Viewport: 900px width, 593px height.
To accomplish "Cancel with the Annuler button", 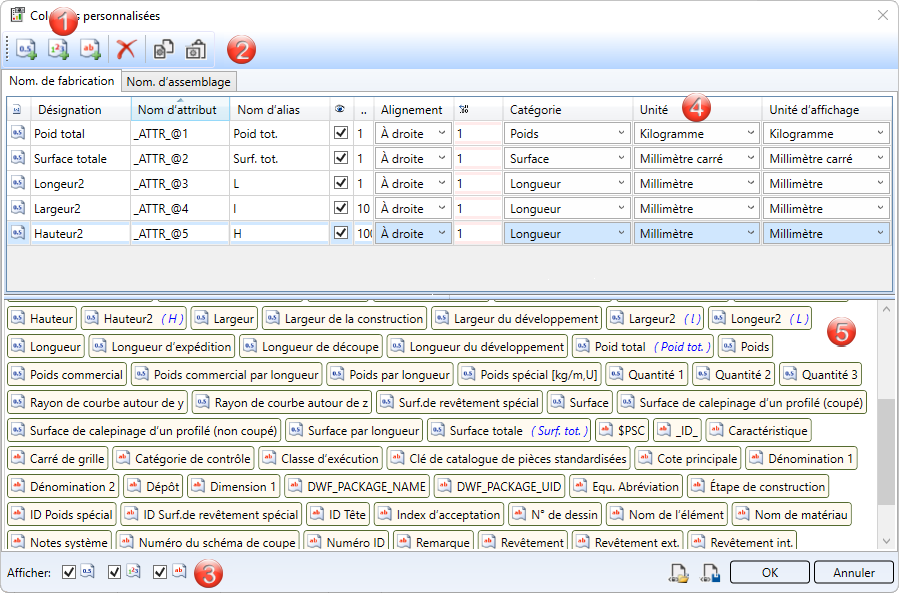I will [x=854, y=572].
